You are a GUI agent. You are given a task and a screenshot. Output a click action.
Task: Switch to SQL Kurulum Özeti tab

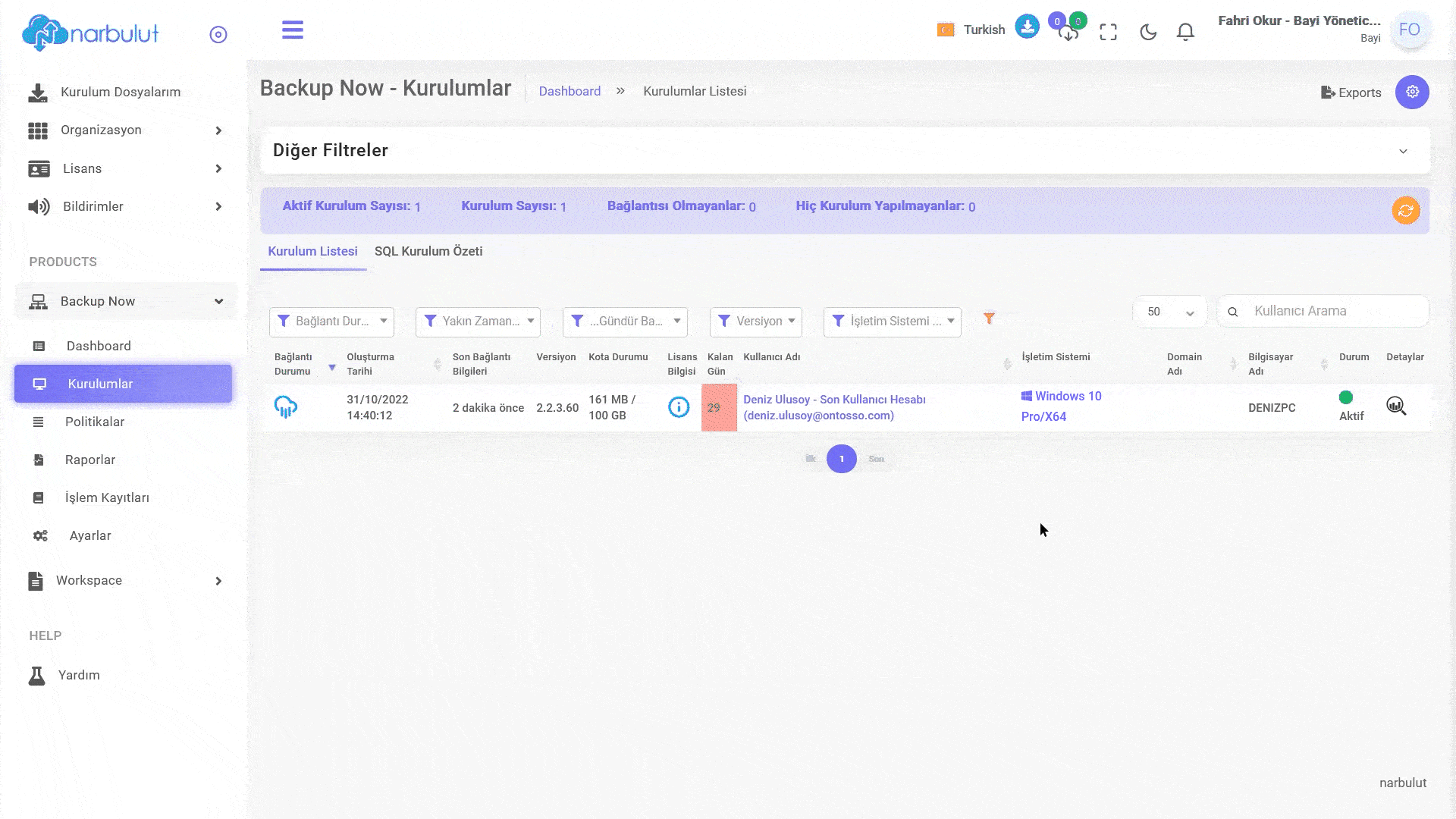pos(428,251)
